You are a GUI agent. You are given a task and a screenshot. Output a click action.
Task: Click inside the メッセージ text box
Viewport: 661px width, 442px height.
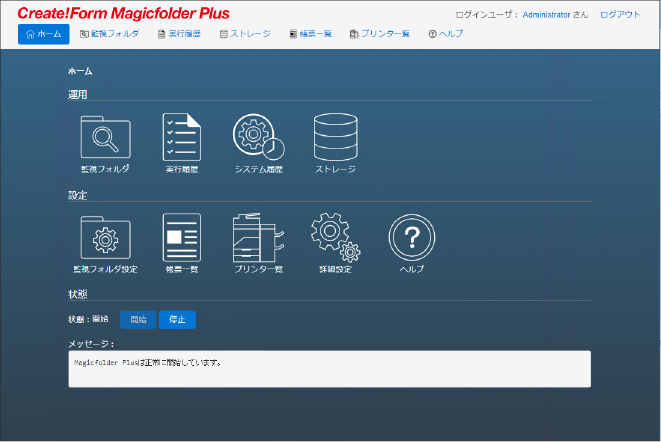[330, 369]
